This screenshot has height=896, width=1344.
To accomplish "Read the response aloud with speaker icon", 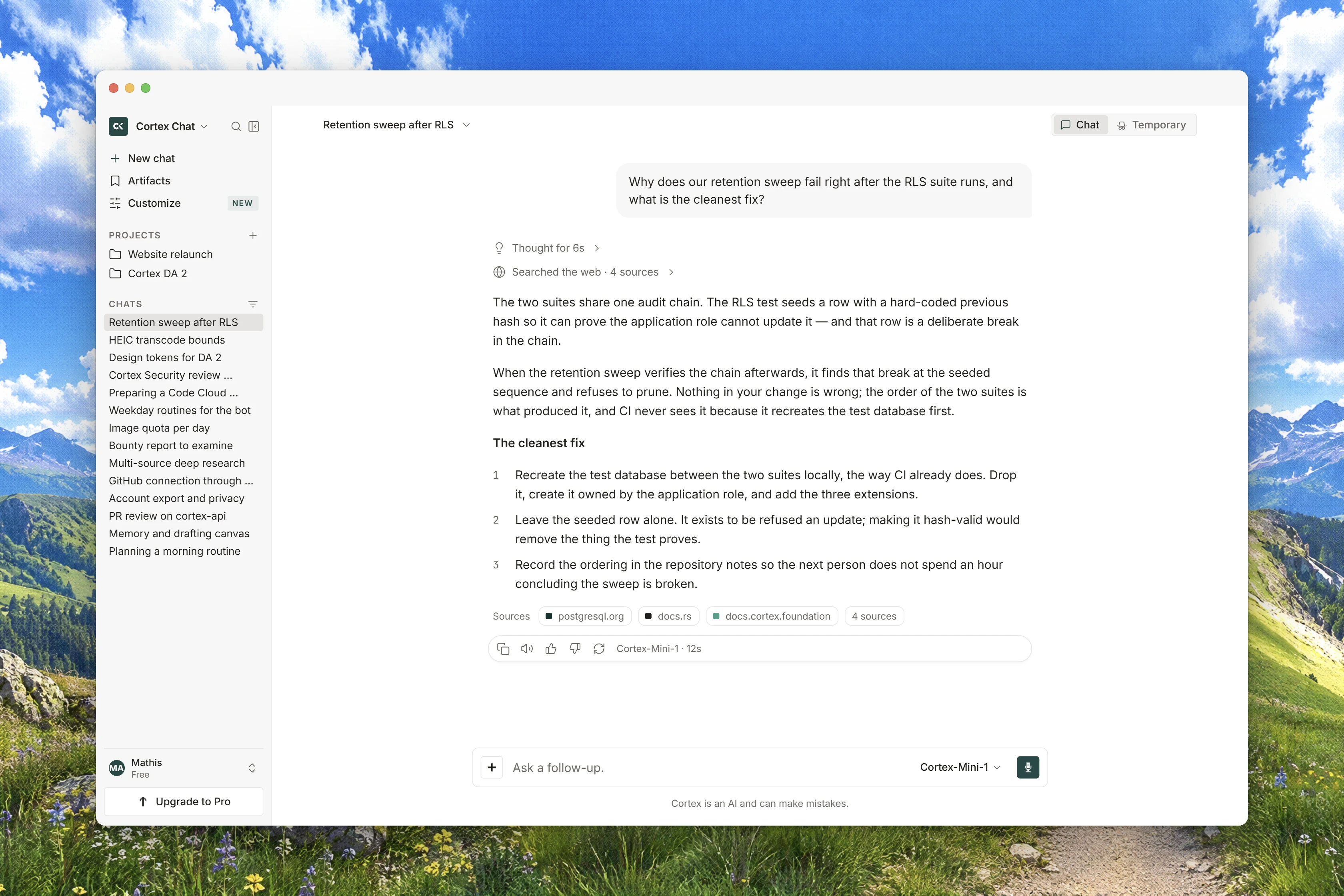I will [527, 648].
